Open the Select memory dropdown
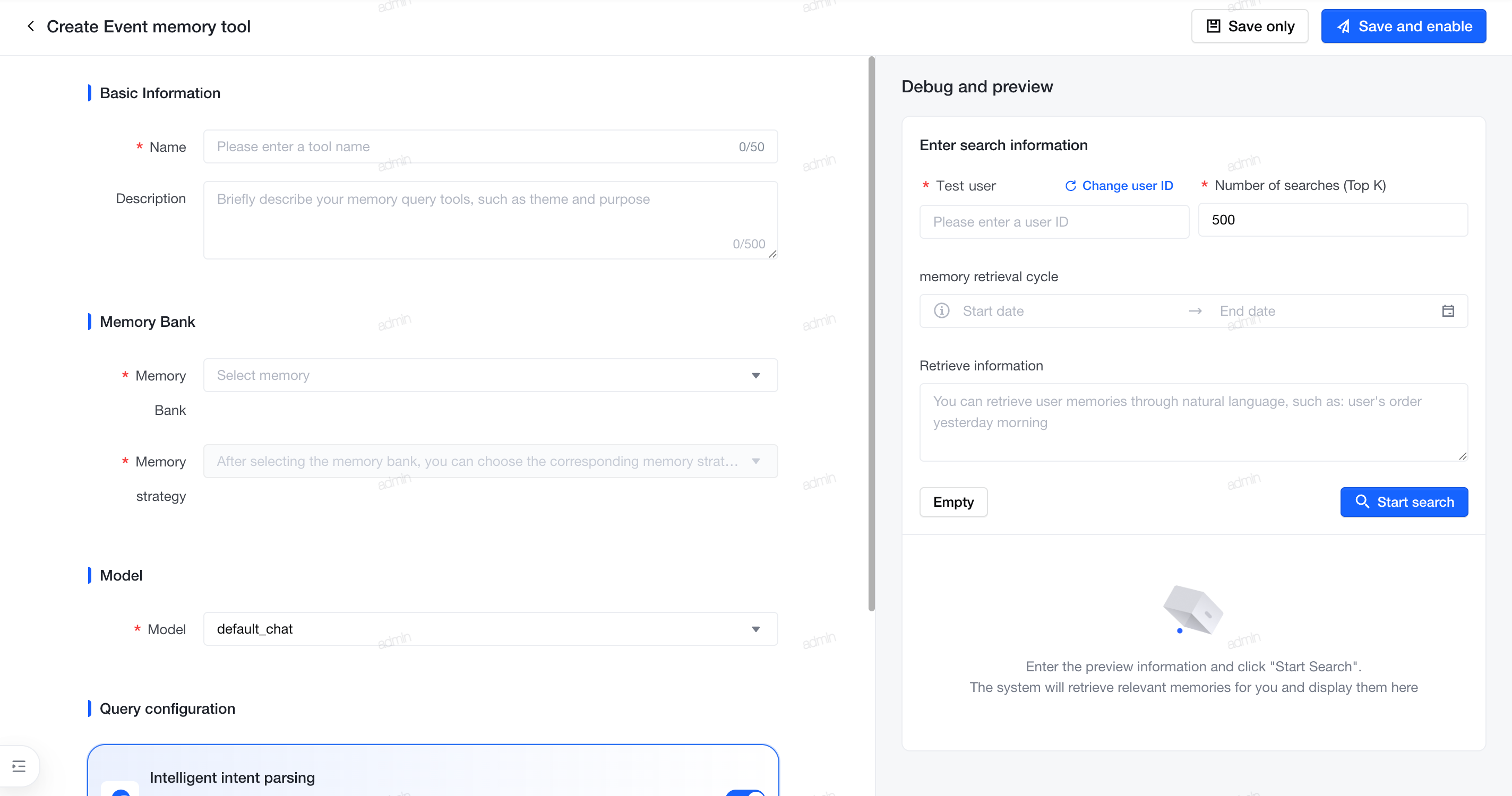1512x796 pixels. pyautogui.click(x=491, y=375)
